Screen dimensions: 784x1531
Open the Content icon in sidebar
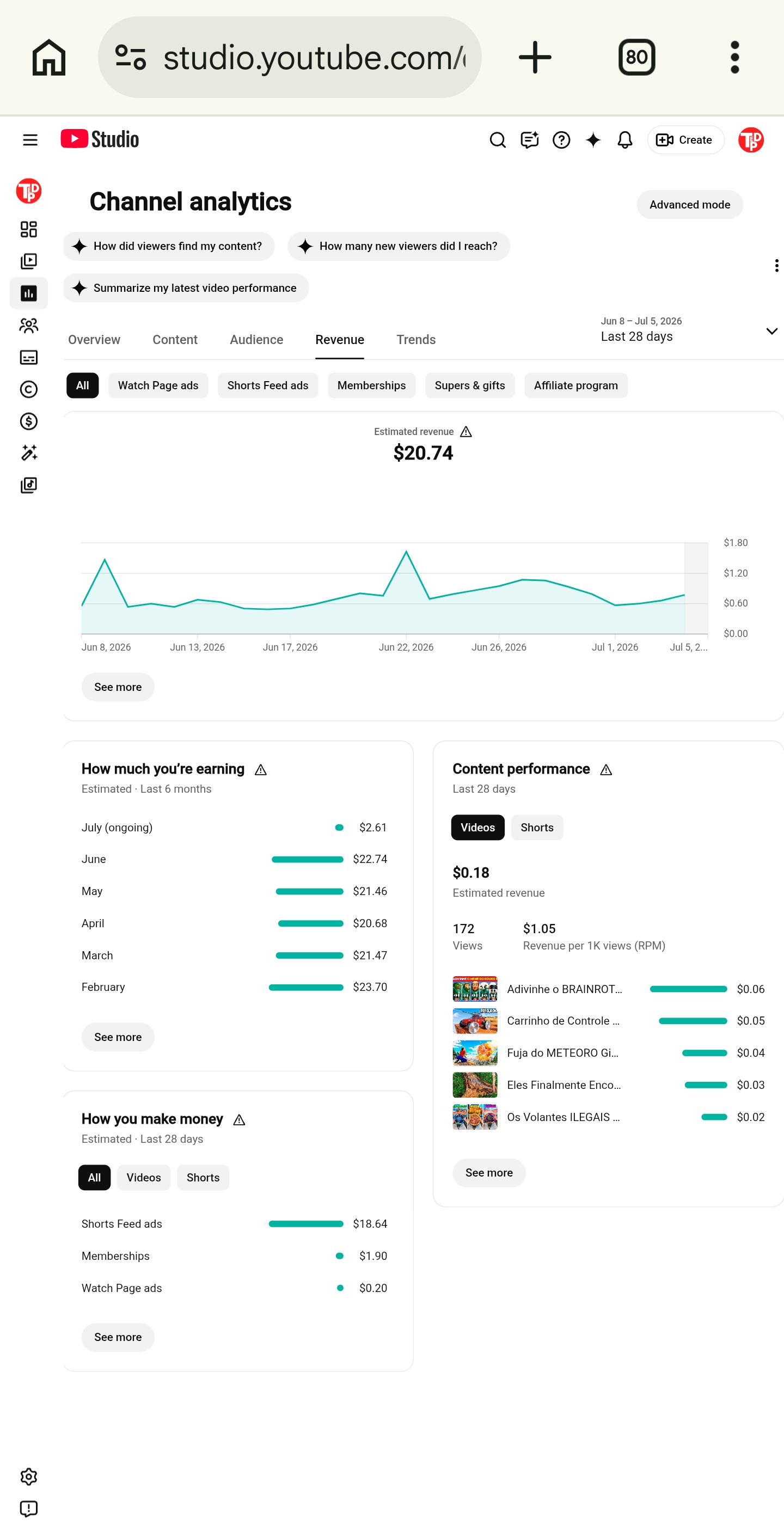[28, 261]
